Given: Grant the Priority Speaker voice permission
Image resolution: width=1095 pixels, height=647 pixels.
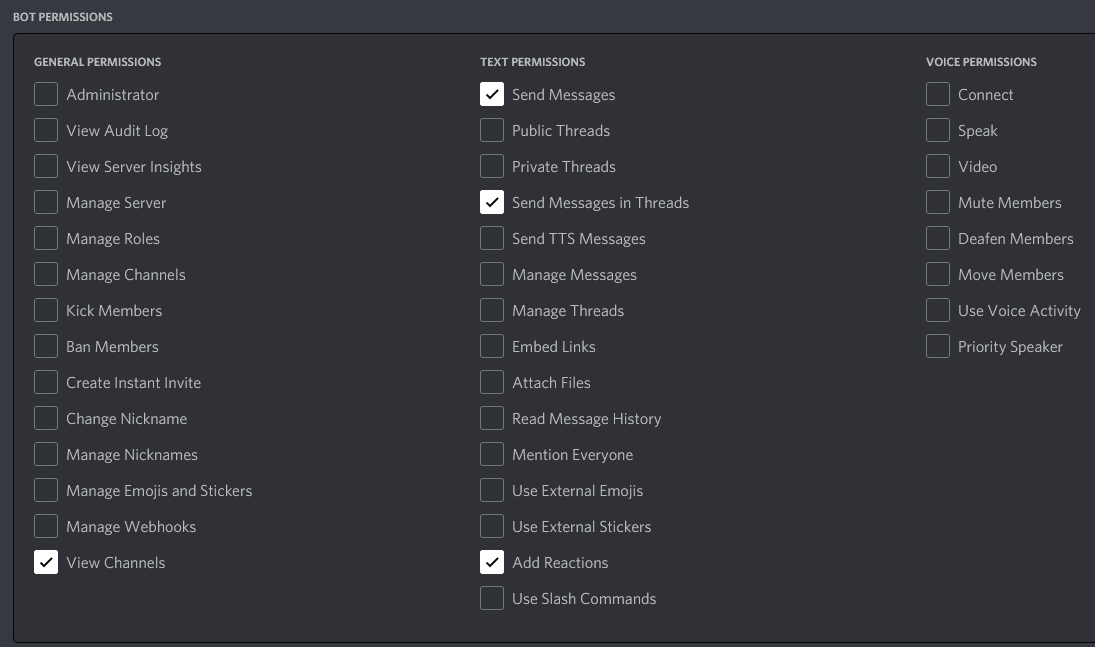Looking at the screenshot, I should [x=937, y=346].
